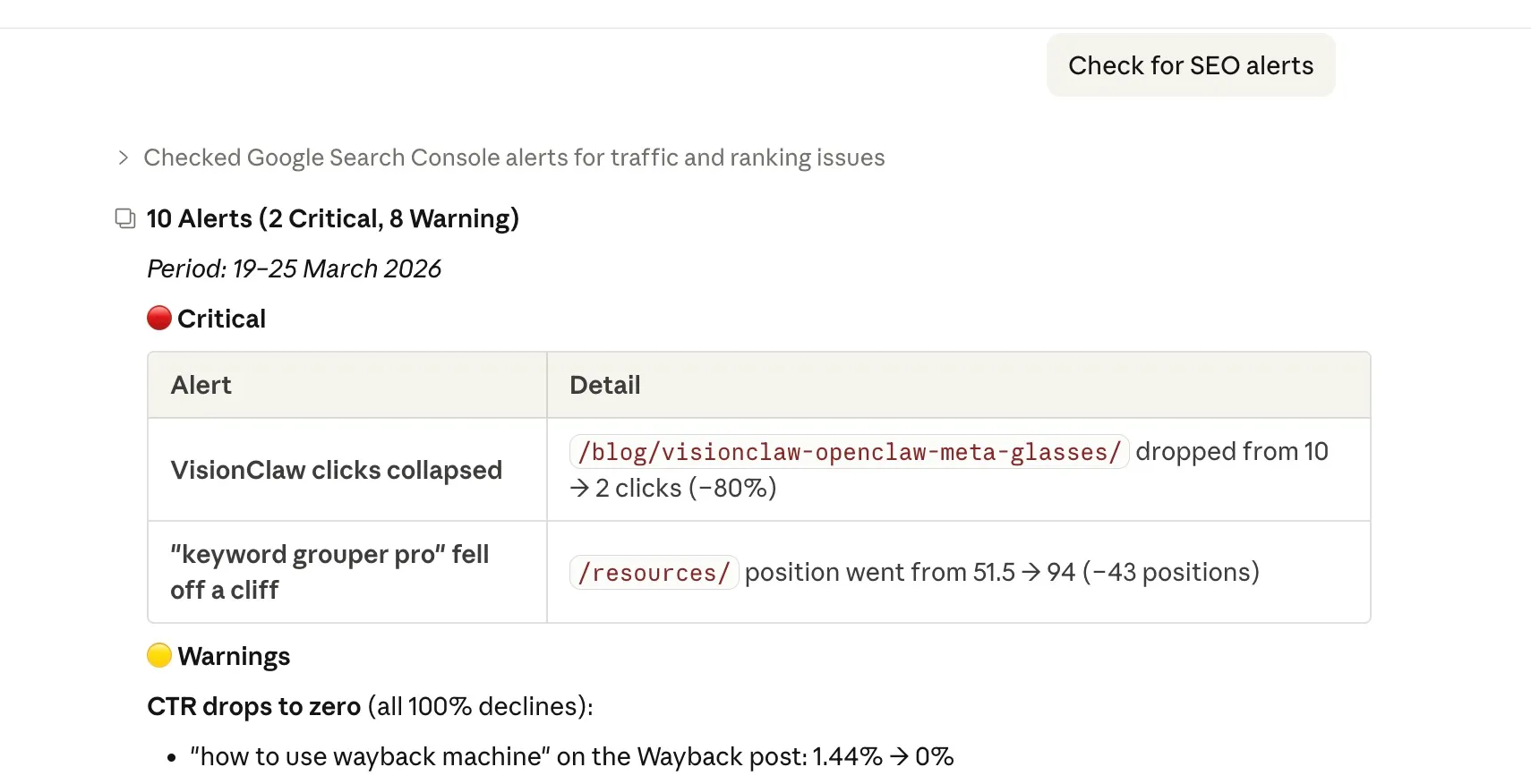Click the Critical section heading
1531x784 pixels.
click(221, 319)
